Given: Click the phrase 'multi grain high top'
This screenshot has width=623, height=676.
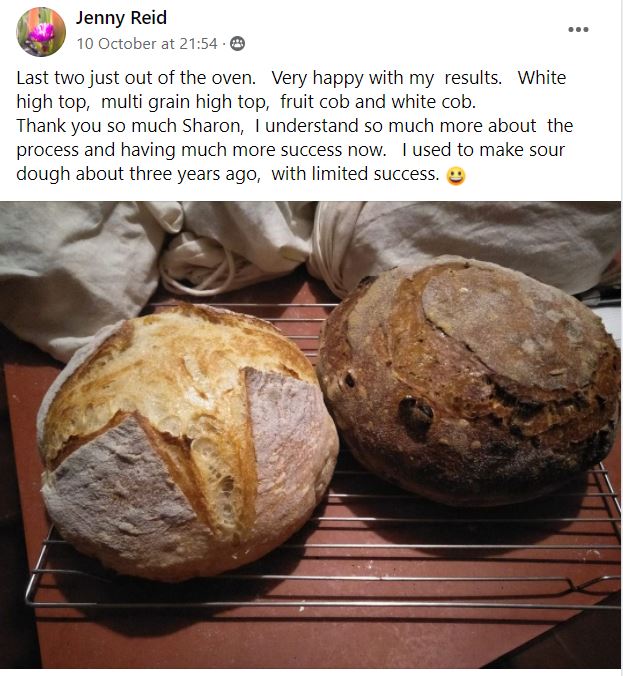Looking at the screenshot, I should tap(185, 102).
